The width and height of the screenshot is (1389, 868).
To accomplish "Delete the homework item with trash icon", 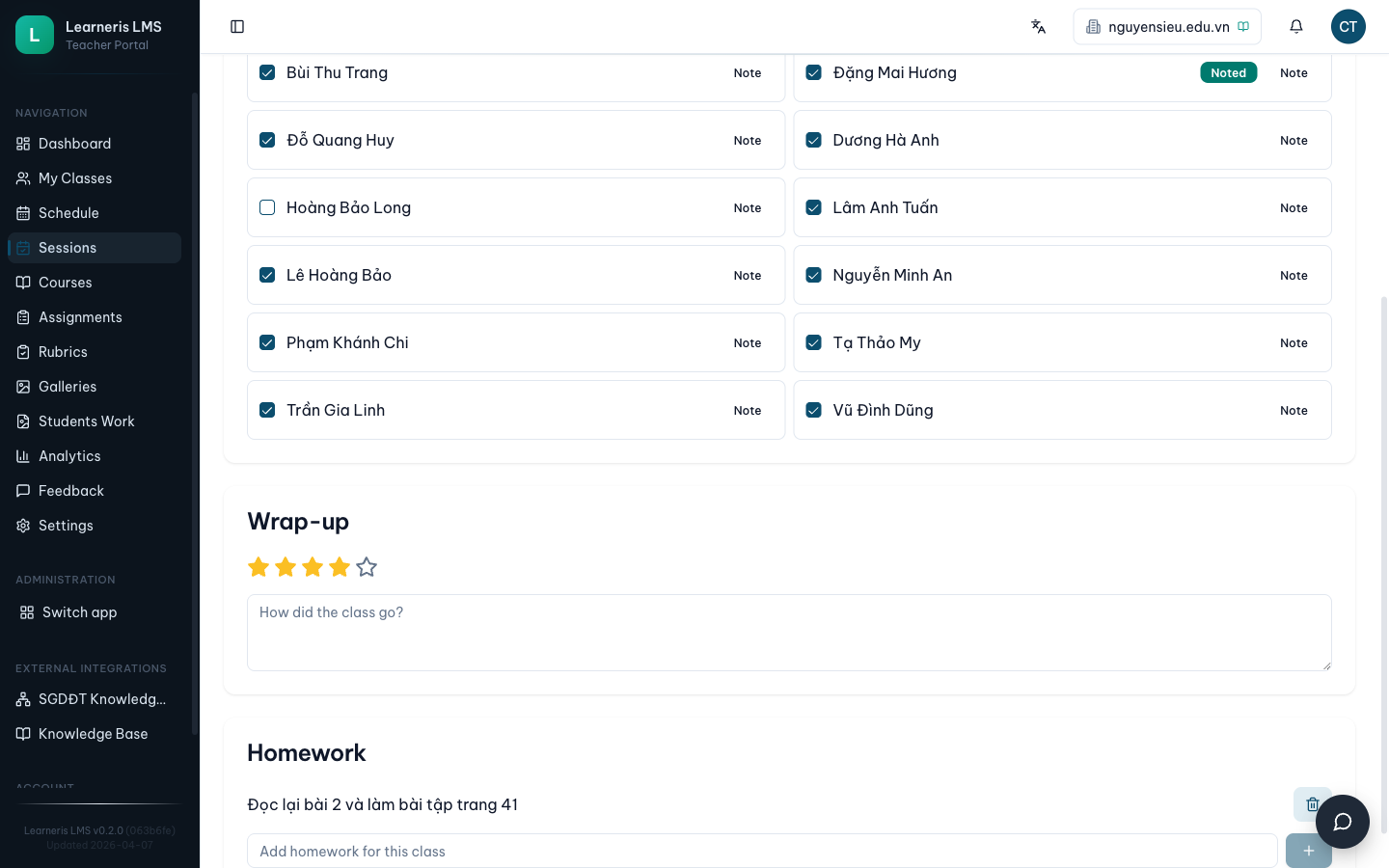I will pyautogui.click(x=1312, y=804).
